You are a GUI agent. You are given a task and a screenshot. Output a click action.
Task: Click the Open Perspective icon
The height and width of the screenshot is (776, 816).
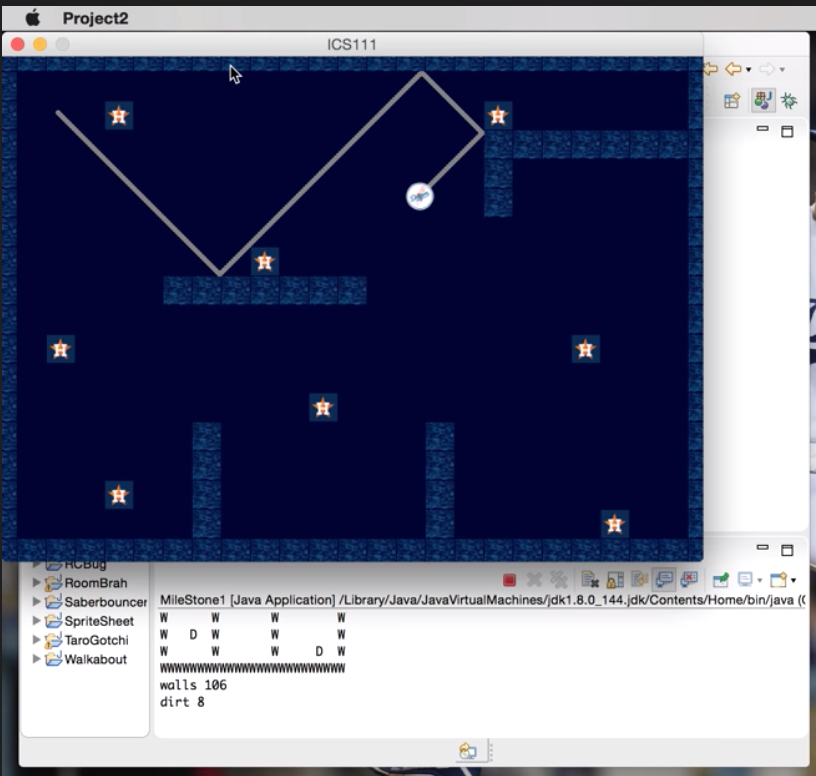tap(732, 100)
